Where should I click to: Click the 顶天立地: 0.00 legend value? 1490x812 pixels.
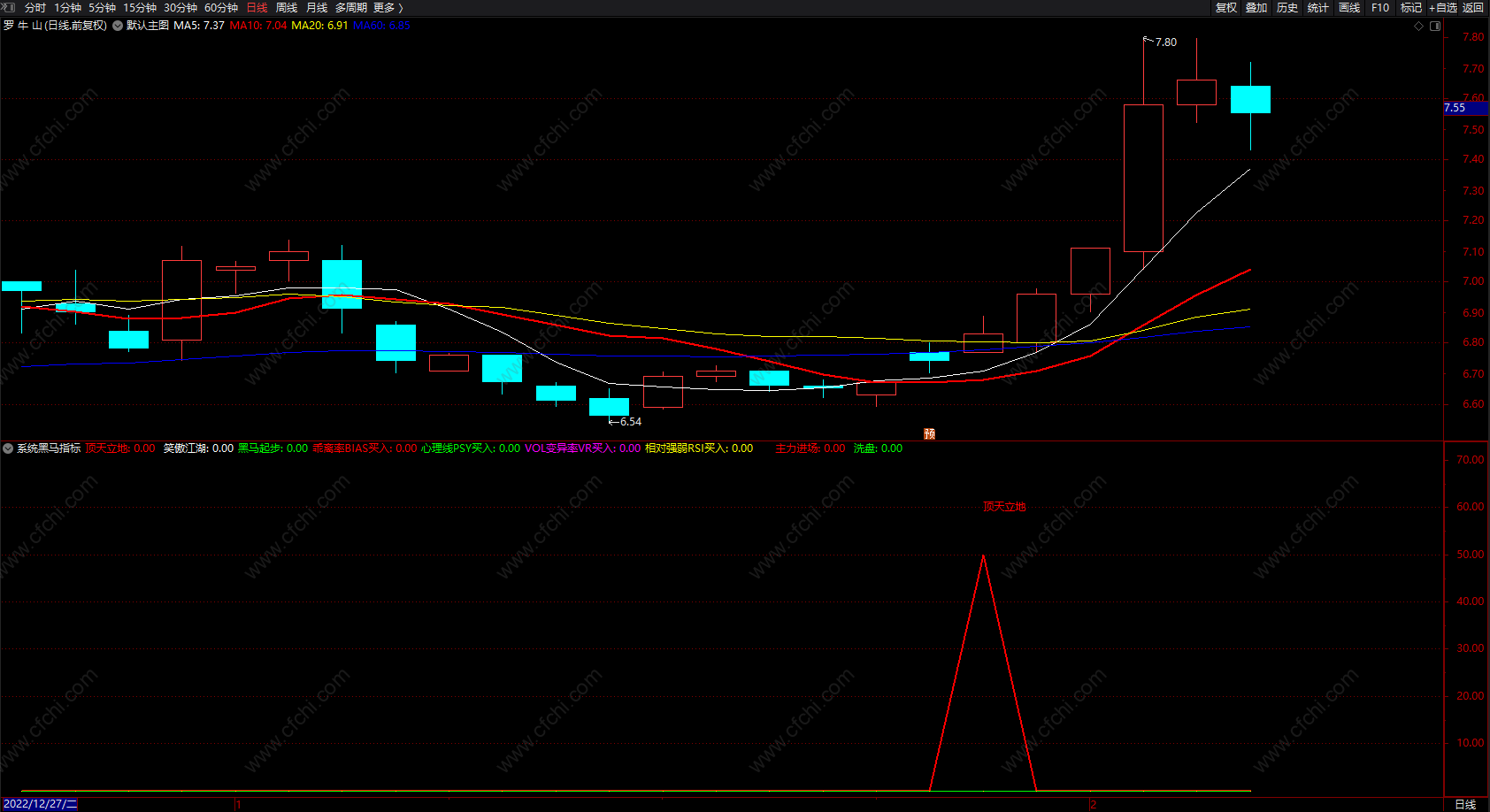coord(120,448)
